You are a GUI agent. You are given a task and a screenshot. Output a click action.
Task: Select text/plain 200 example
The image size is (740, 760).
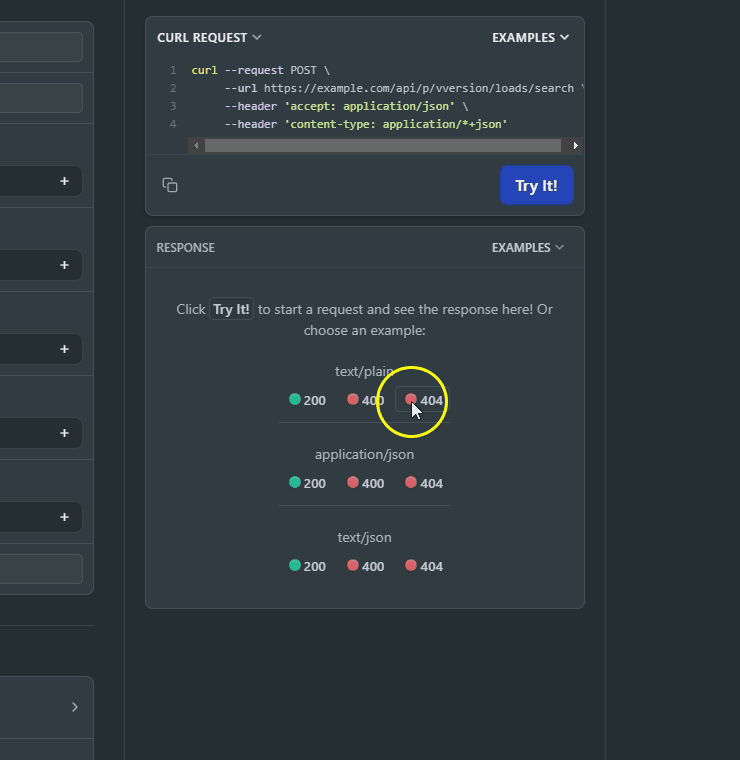307,400
